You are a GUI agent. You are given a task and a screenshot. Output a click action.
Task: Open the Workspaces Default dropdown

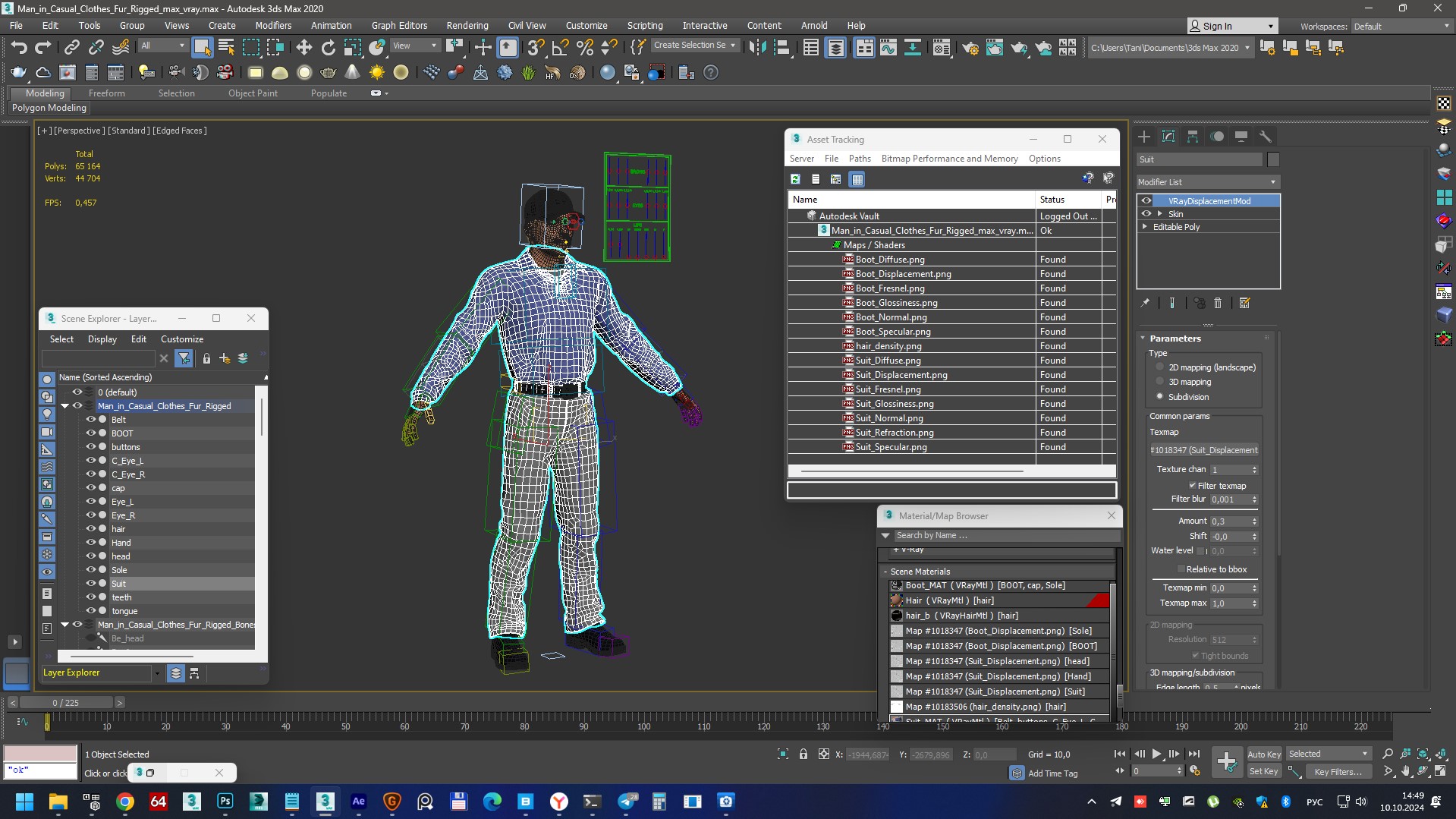click(x=1401, y=26)
